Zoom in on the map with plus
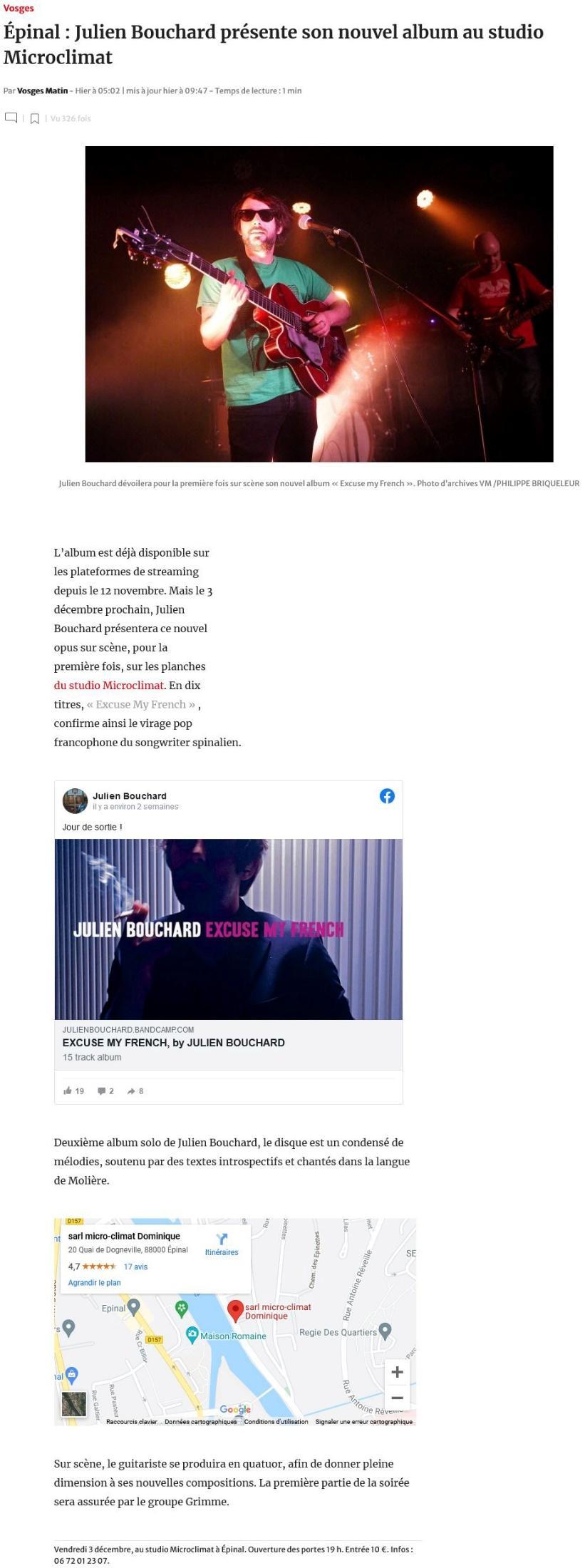 point(398,1372)
